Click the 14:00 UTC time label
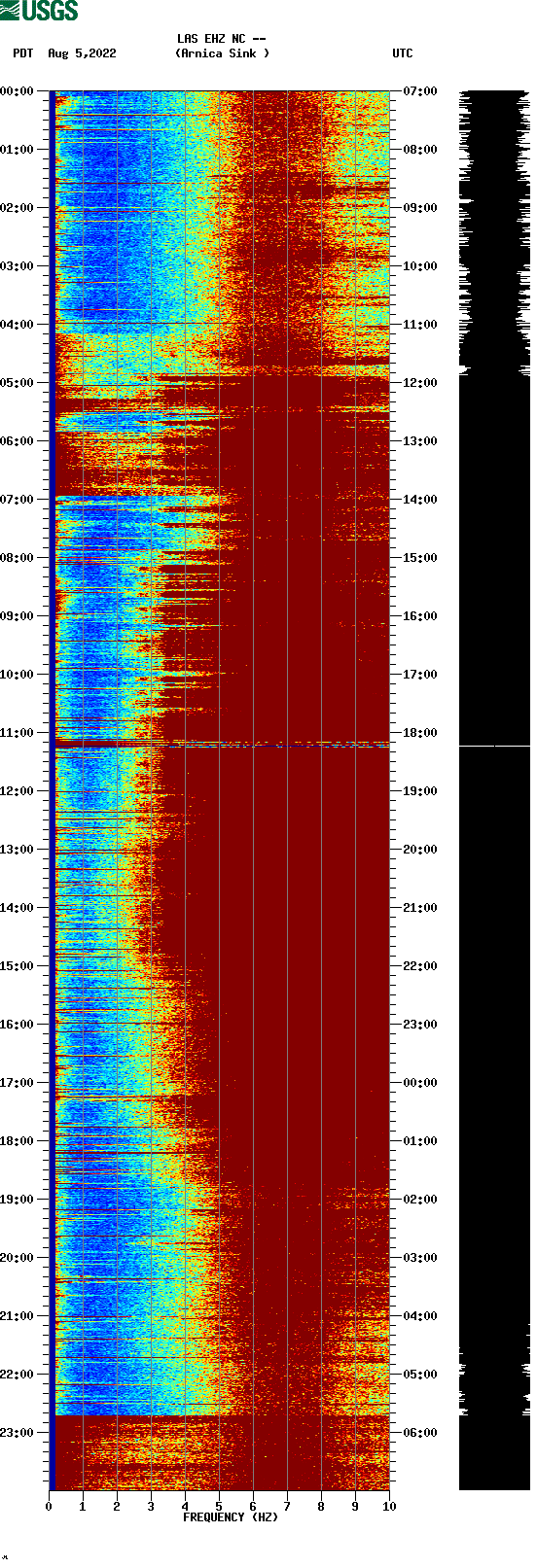Screen dimensions: 537x1568 coord(420,500)
